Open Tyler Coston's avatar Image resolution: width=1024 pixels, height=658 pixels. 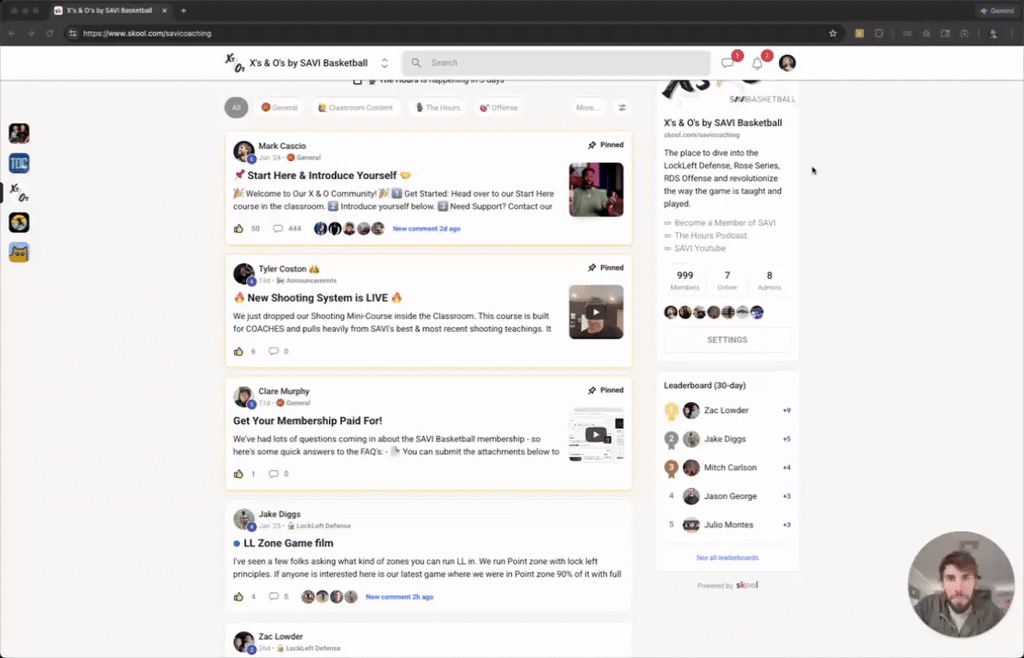click(244, 274)
